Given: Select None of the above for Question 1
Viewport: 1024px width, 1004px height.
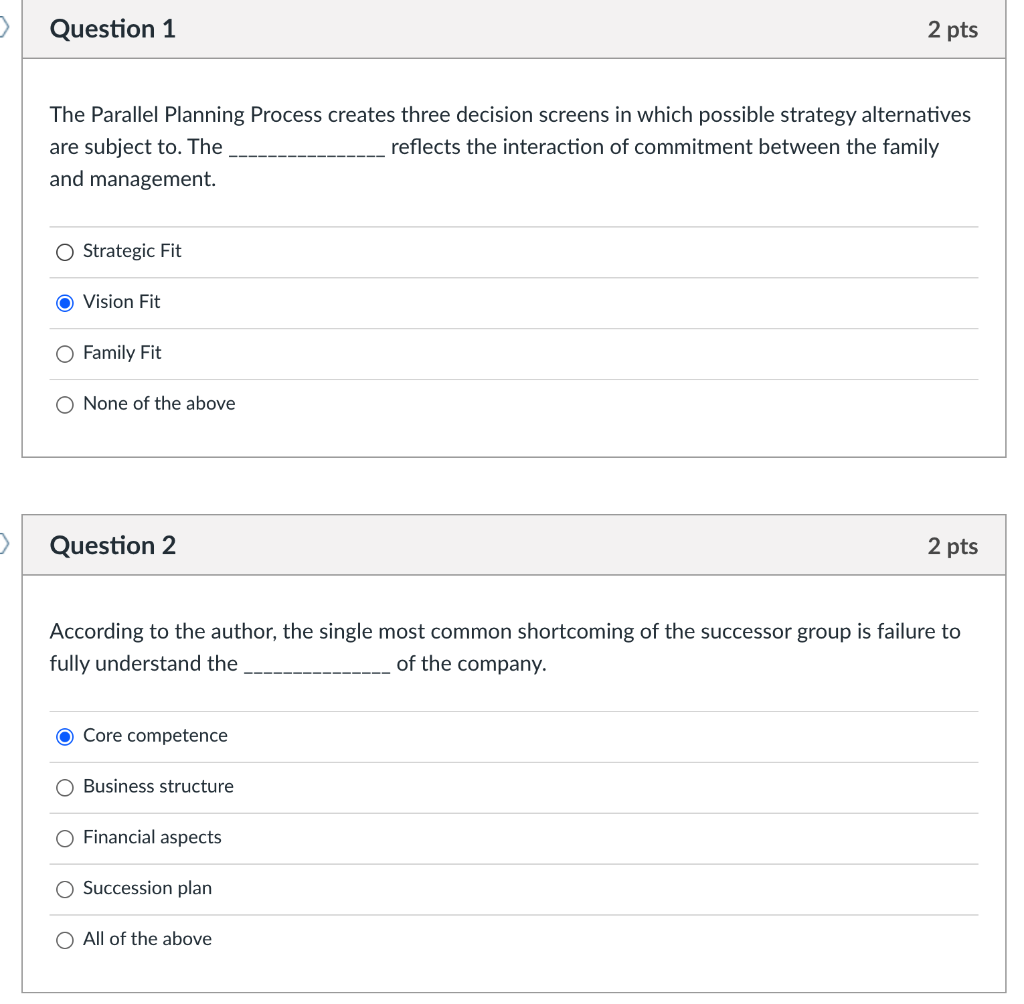Looking at the screenshot, I should 64,404.
